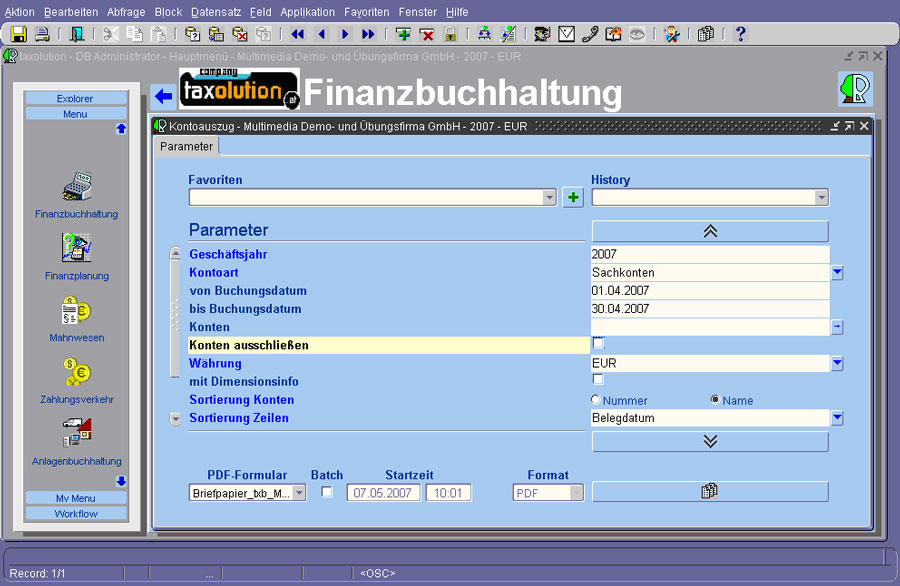
Task: Click the My Menu button in sidebar
Action: 75,498
